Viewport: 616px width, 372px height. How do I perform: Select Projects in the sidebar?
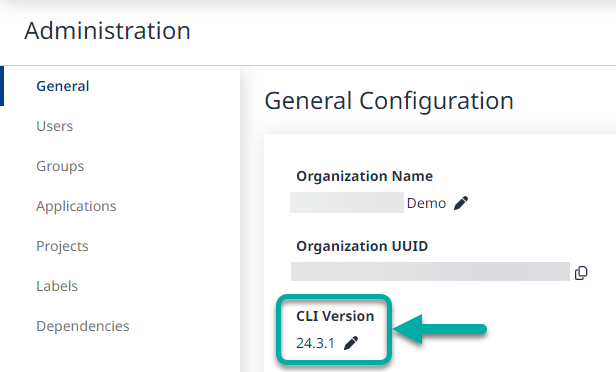62,246
